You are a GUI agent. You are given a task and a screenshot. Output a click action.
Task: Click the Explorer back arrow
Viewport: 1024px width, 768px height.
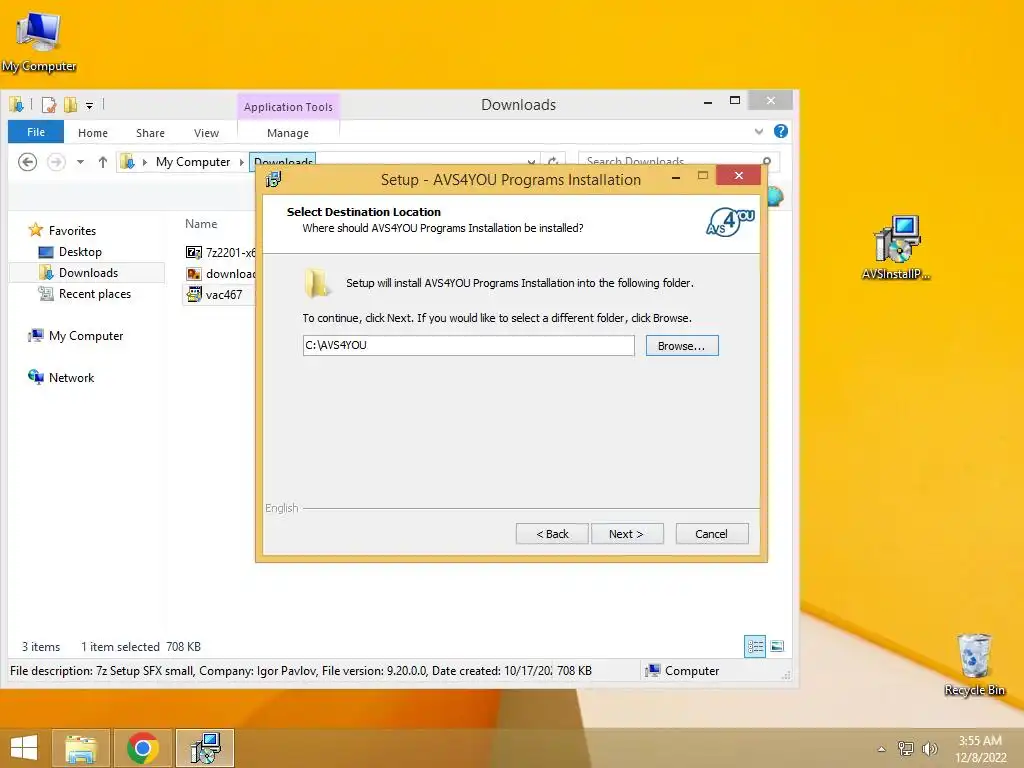point(27,161)
